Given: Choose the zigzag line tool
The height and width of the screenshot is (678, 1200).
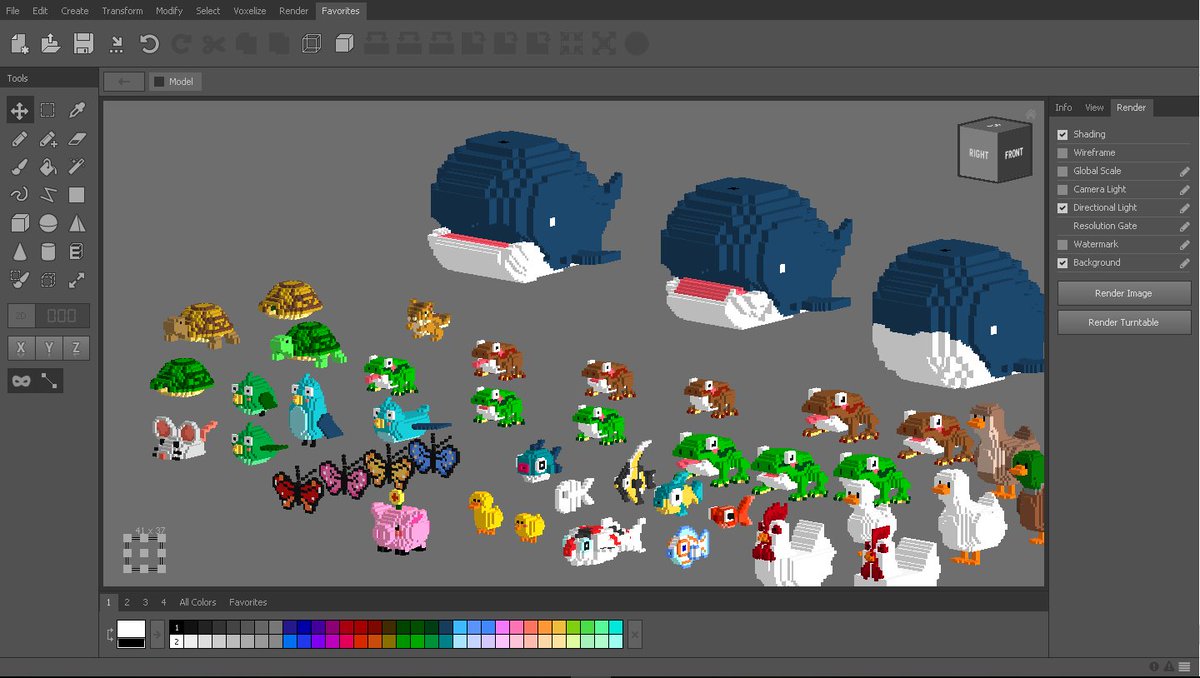Looking at the screenshot, I should pos(48,195).
